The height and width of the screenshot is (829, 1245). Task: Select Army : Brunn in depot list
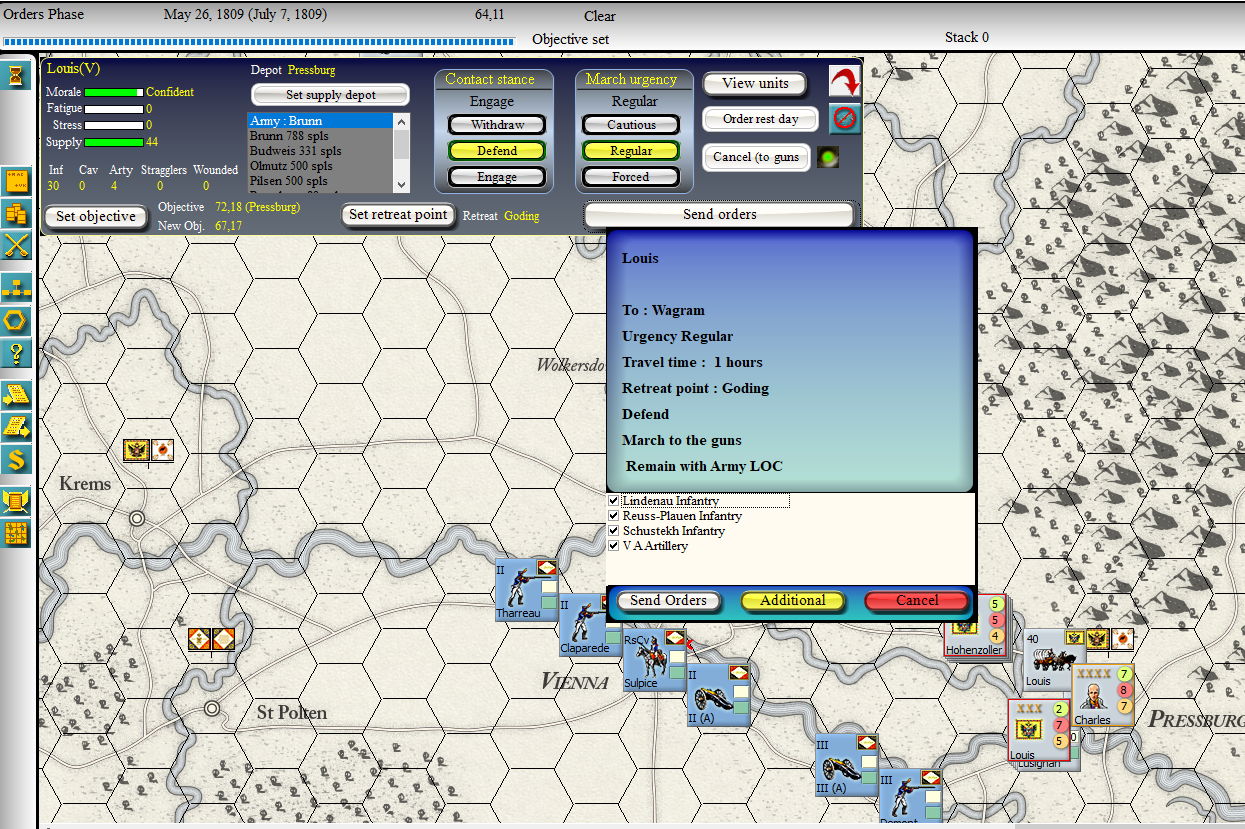[321, 121]
